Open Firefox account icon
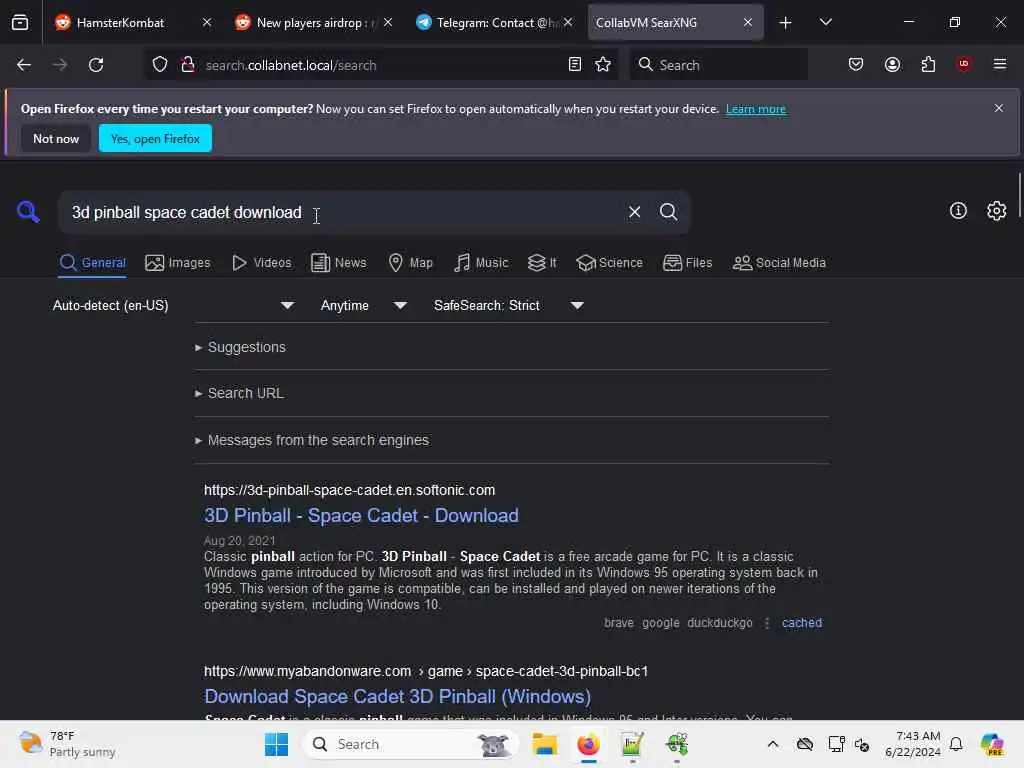This screenshot has width=1024, height=768. click(892, 64)
